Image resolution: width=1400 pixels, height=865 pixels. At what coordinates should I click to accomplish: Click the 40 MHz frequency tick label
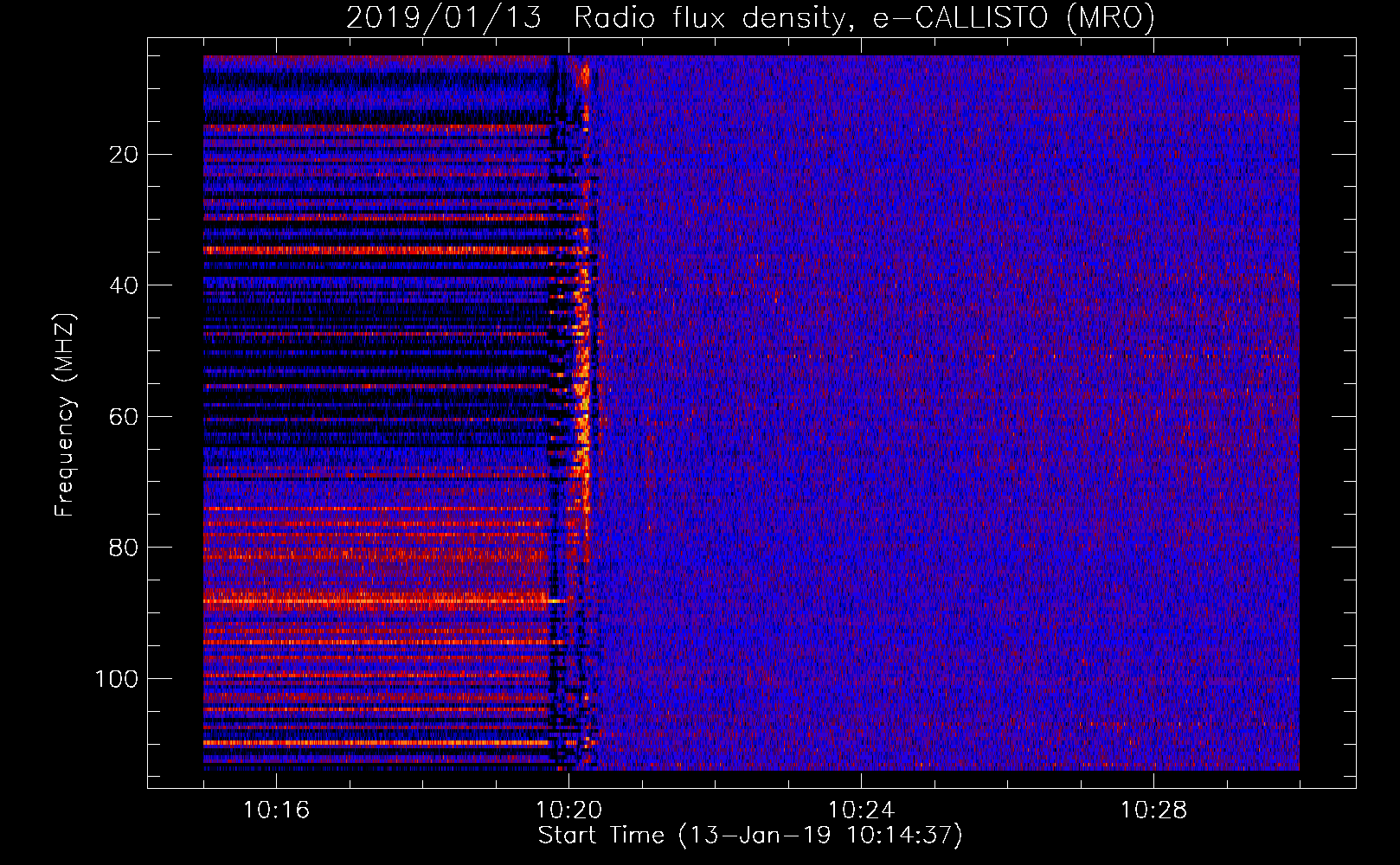(x=125, y=285)
